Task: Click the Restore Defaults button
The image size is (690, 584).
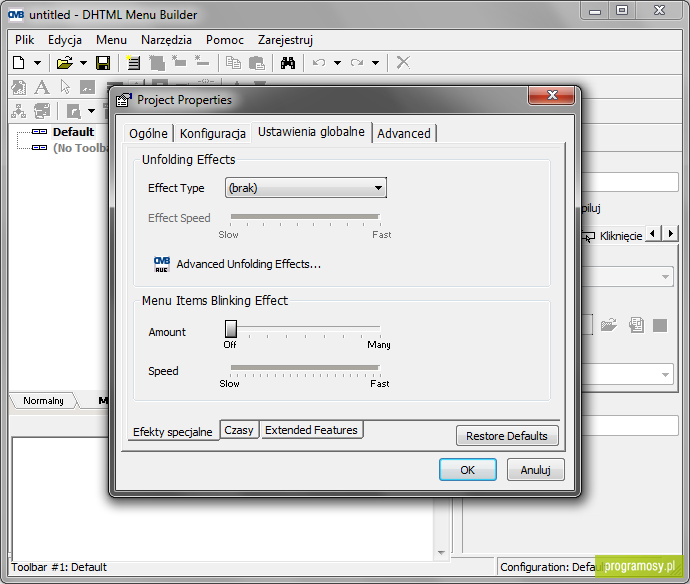Action: click(x=507, y=436)
